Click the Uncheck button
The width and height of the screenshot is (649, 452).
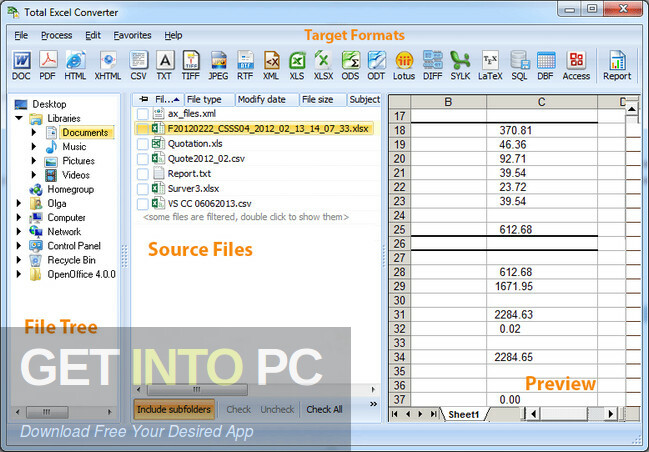(277, 409)
